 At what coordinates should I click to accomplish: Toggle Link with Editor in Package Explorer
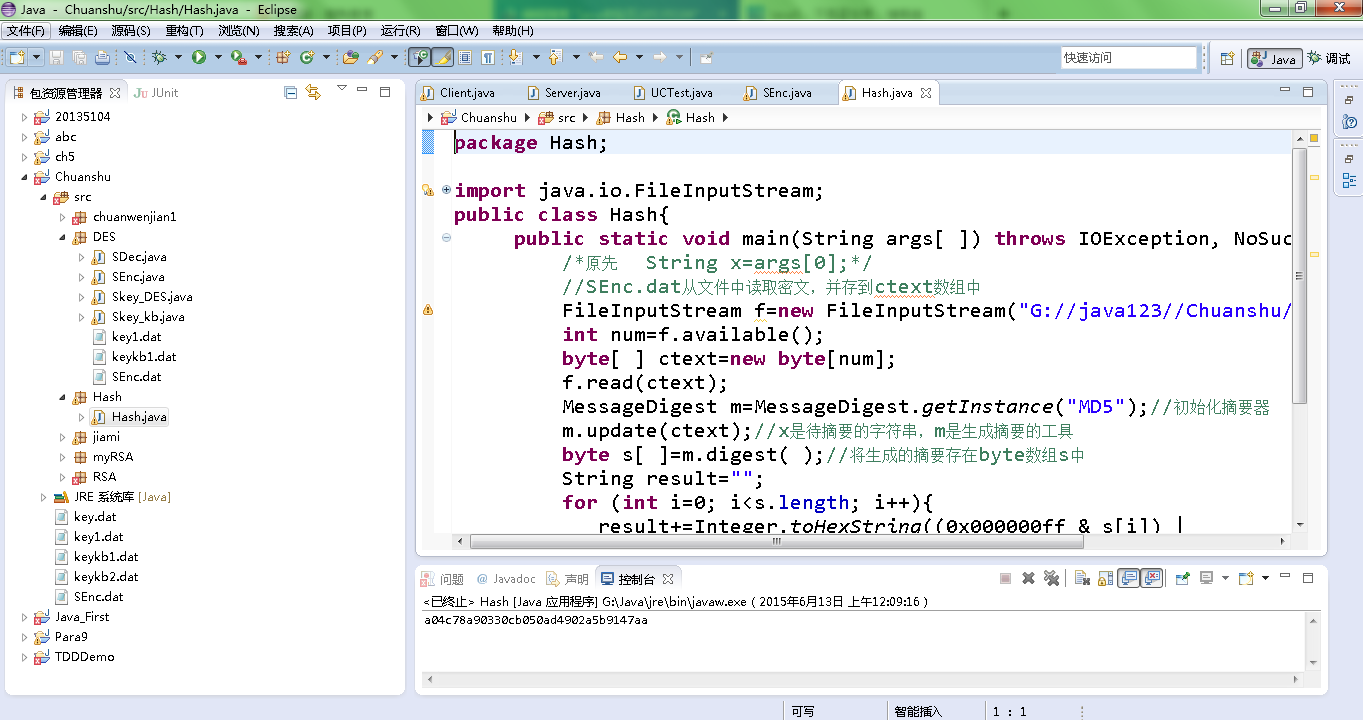(313, 92)
